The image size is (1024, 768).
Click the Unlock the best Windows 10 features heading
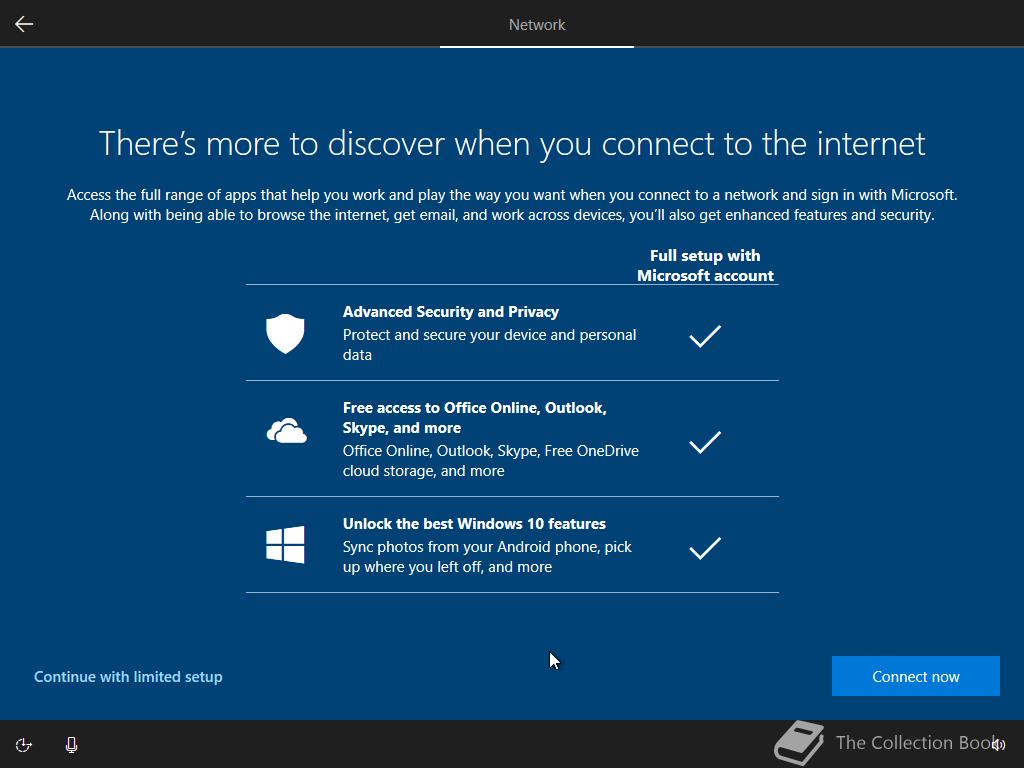(474, 524)
